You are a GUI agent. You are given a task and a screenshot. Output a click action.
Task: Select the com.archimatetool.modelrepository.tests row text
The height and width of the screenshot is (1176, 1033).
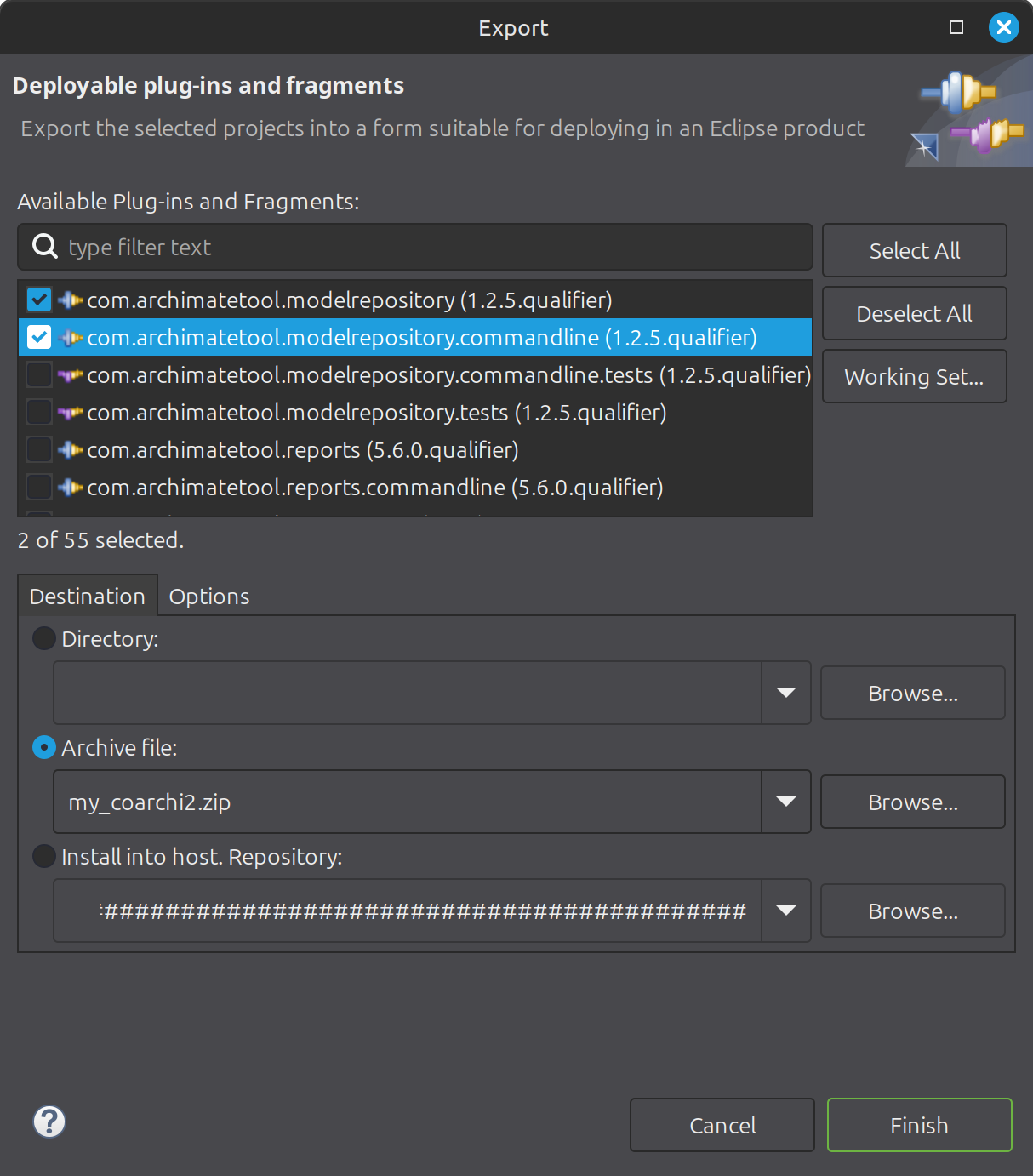(377, 413)
